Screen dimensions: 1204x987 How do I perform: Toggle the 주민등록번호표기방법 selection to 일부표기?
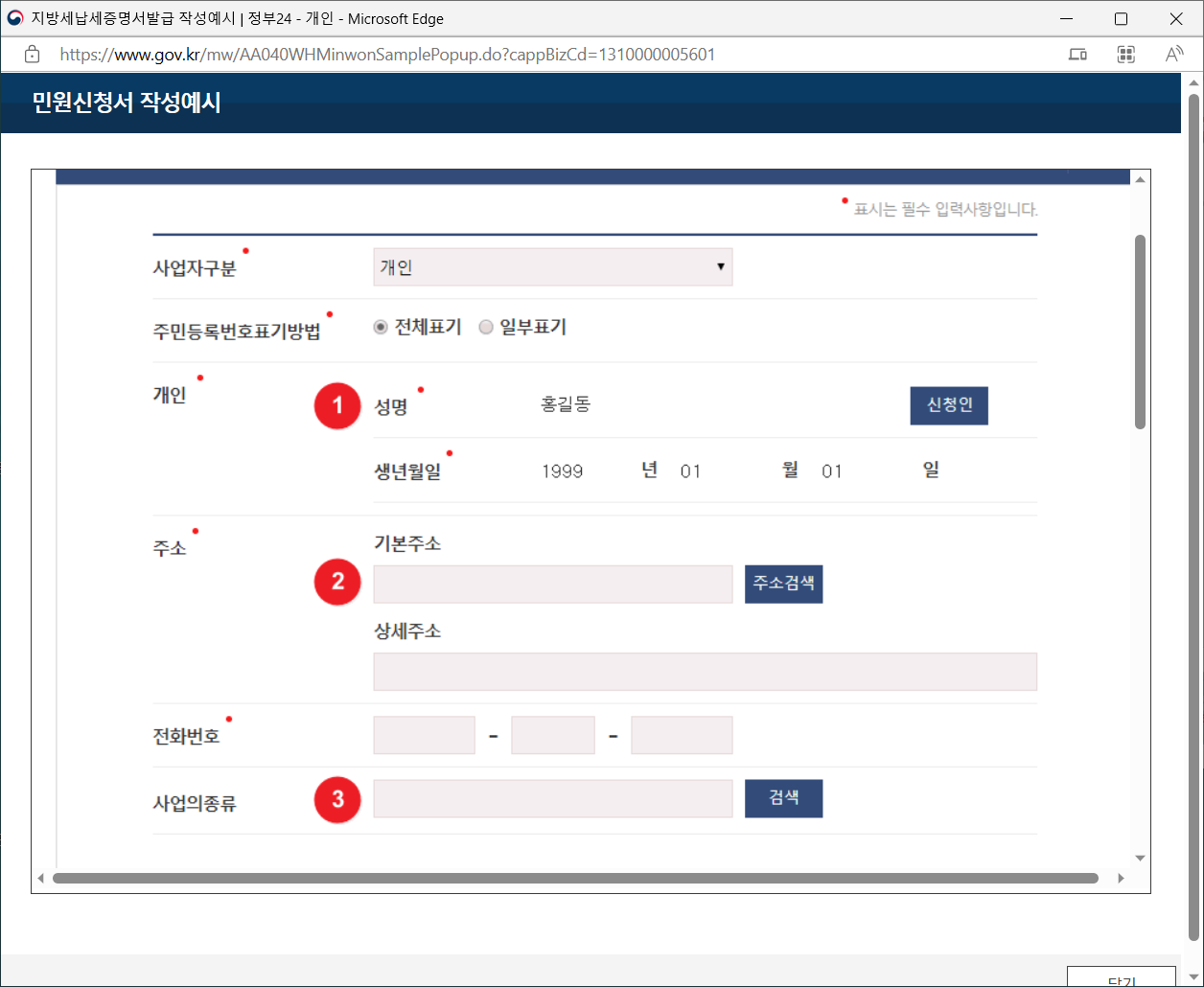click(486, 327)
